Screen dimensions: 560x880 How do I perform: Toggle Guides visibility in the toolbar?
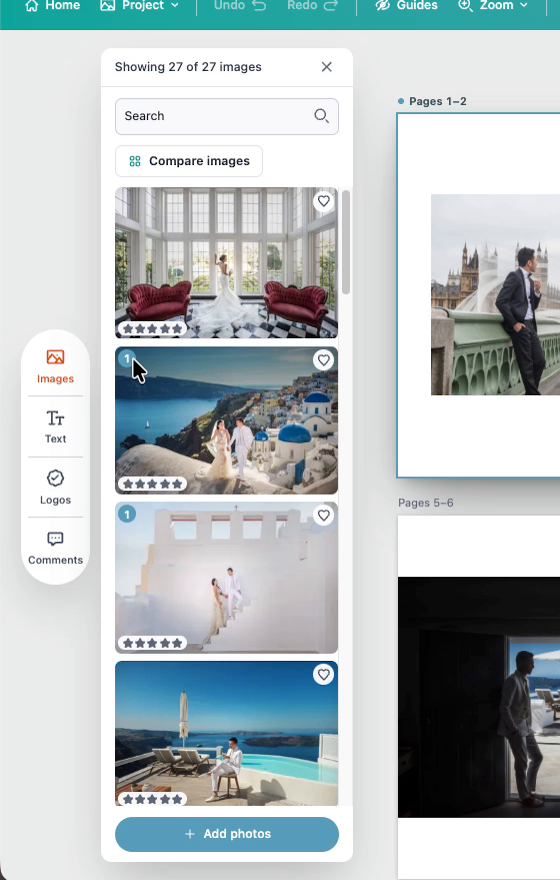point(406,6)
